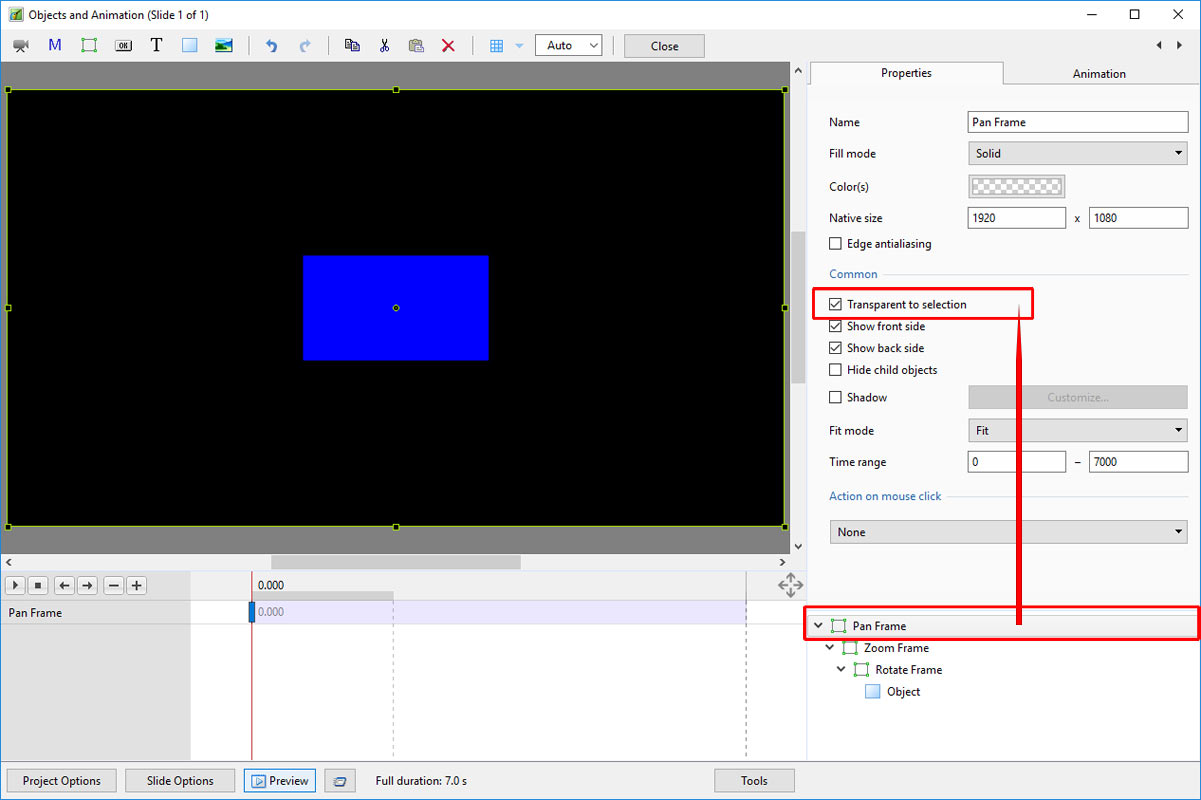
Task: Open the Tools menu button
Action: click(x=754, y=781)
